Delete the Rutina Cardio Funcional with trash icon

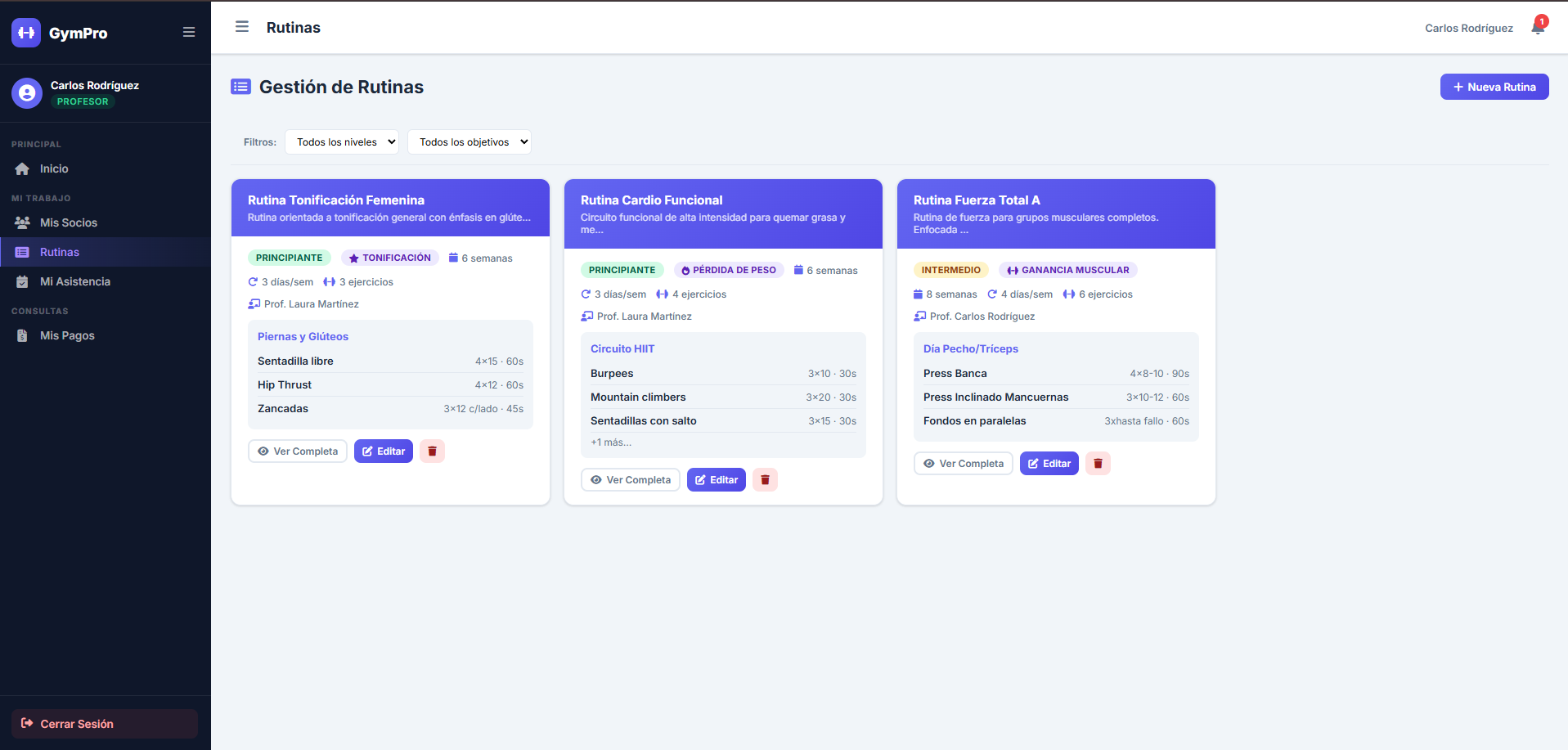click(765, 480)
